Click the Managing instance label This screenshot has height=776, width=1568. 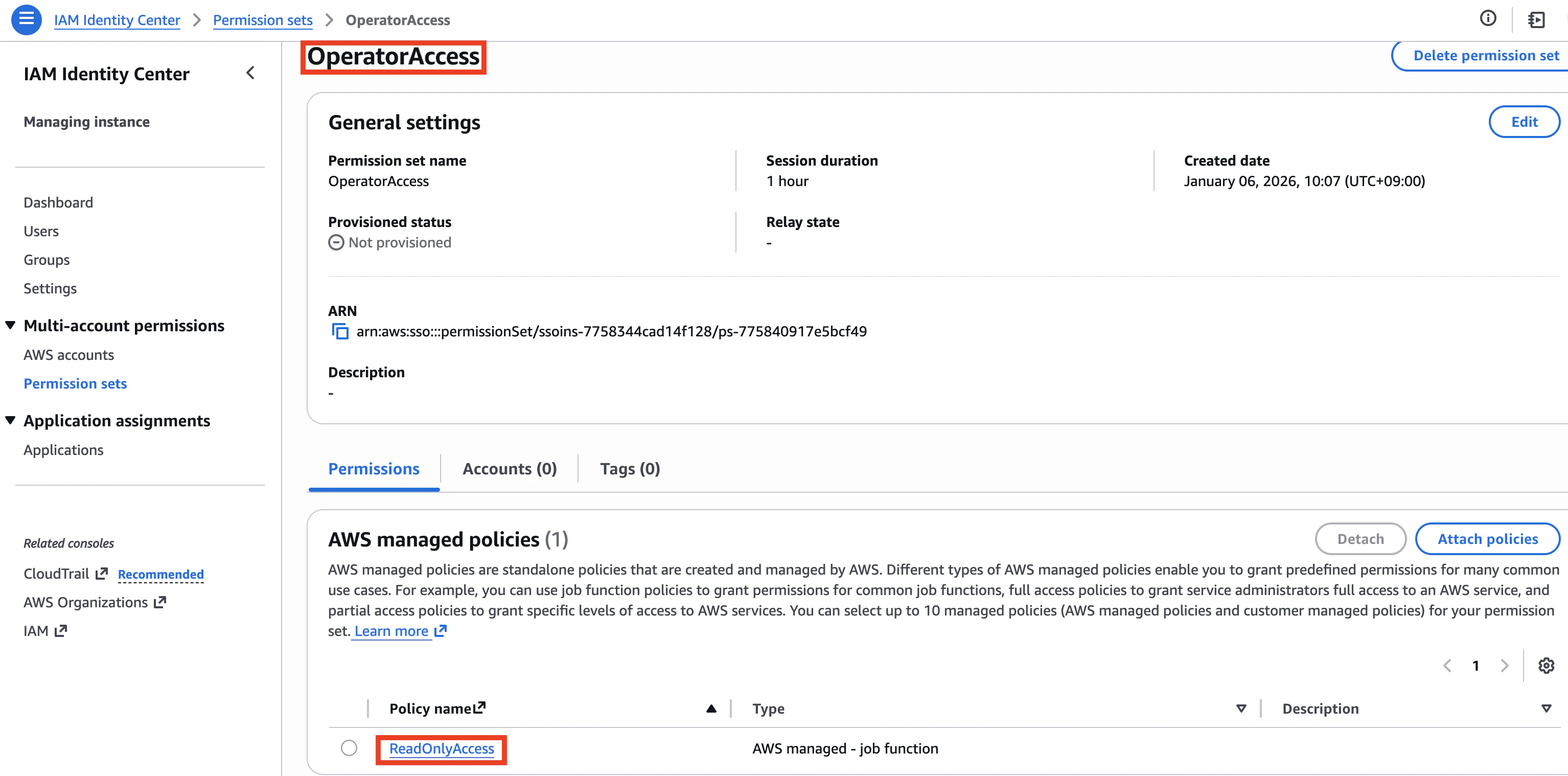coord(86,122)
